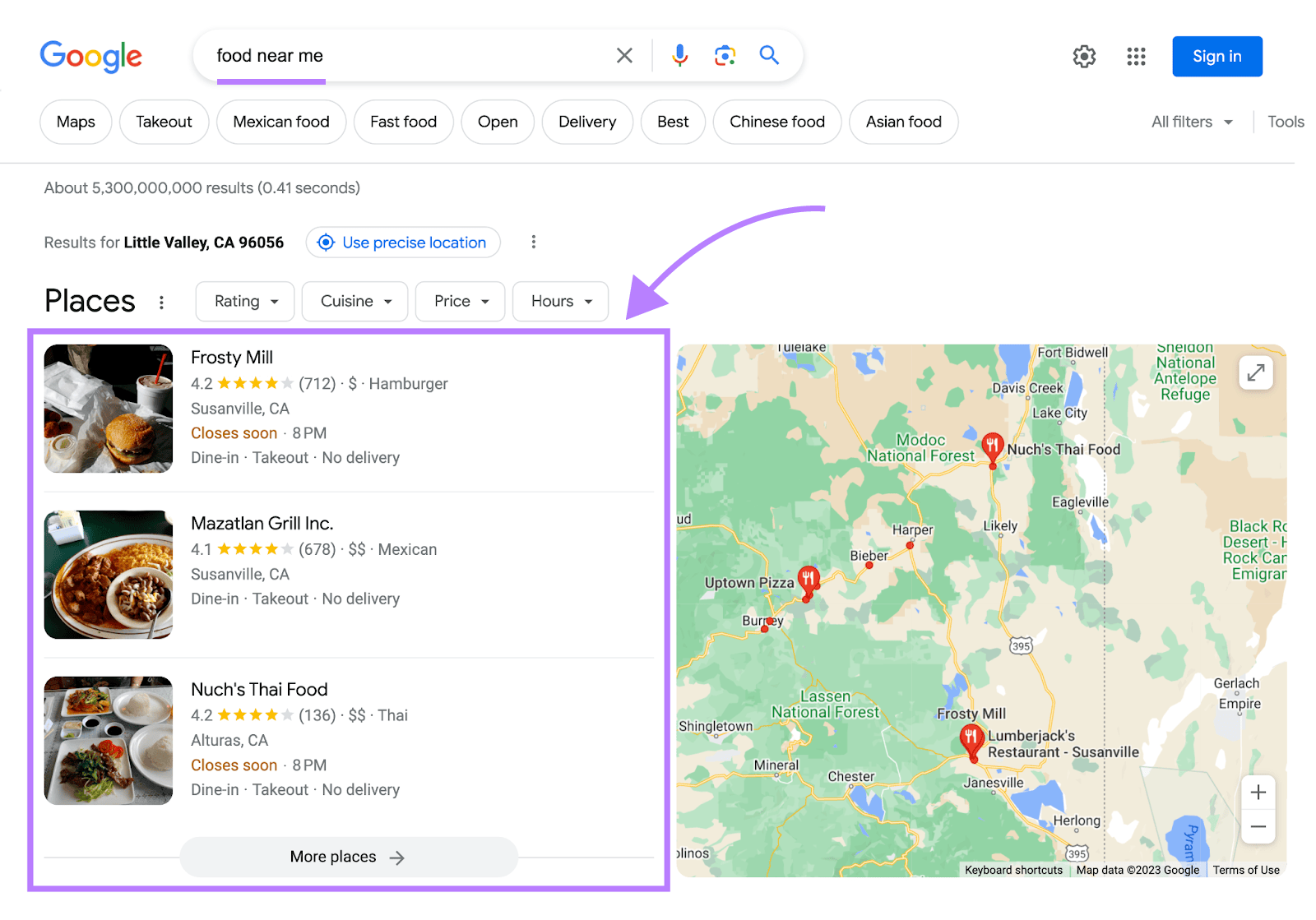Expand the Rating filter dropdown
Image resolution: width=1316 pixels, height=920 pixels.
(x=245, y=302)
